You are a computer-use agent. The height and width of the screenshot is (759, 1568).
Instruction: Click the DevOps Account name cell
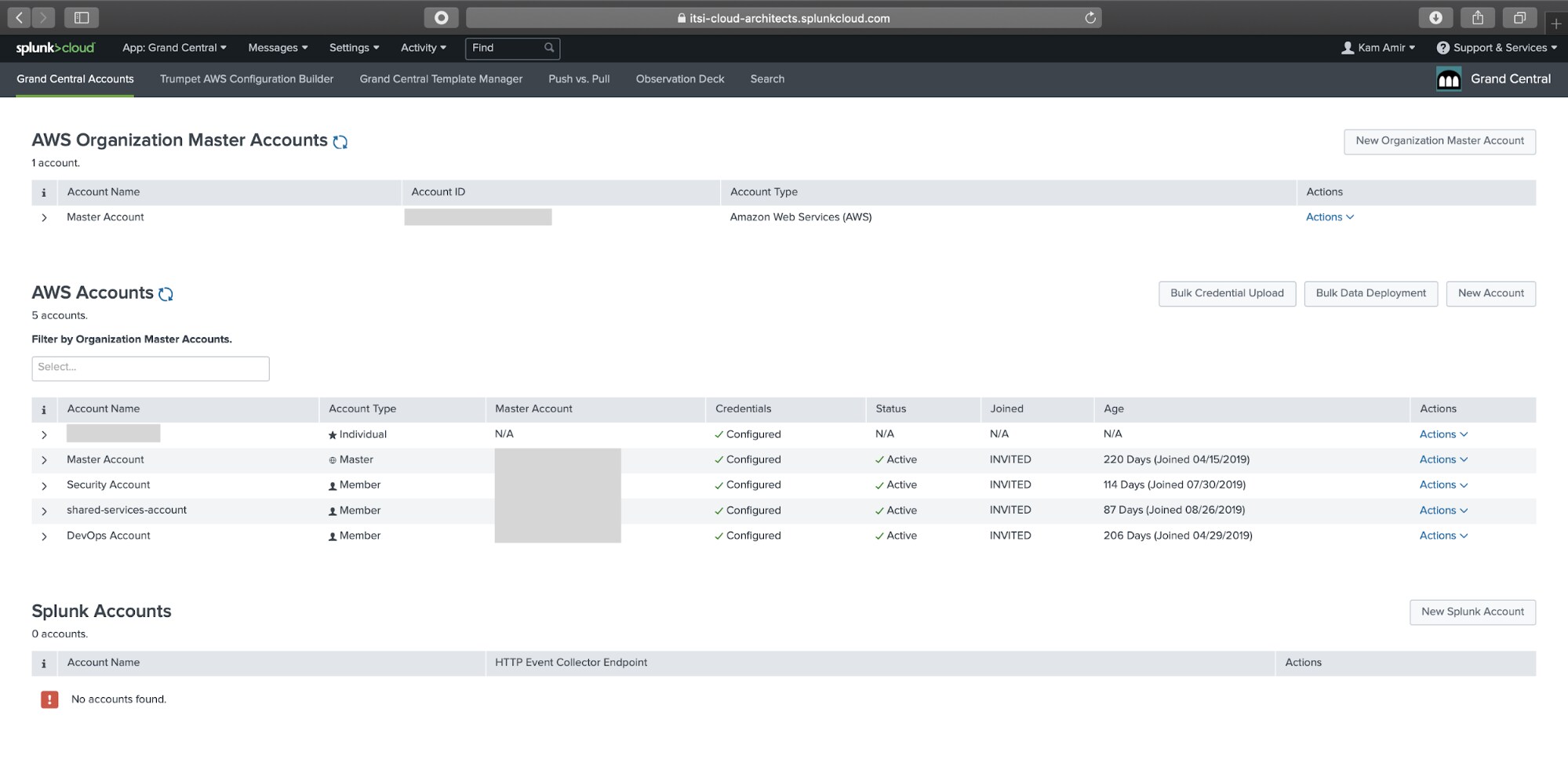point(108,536)
